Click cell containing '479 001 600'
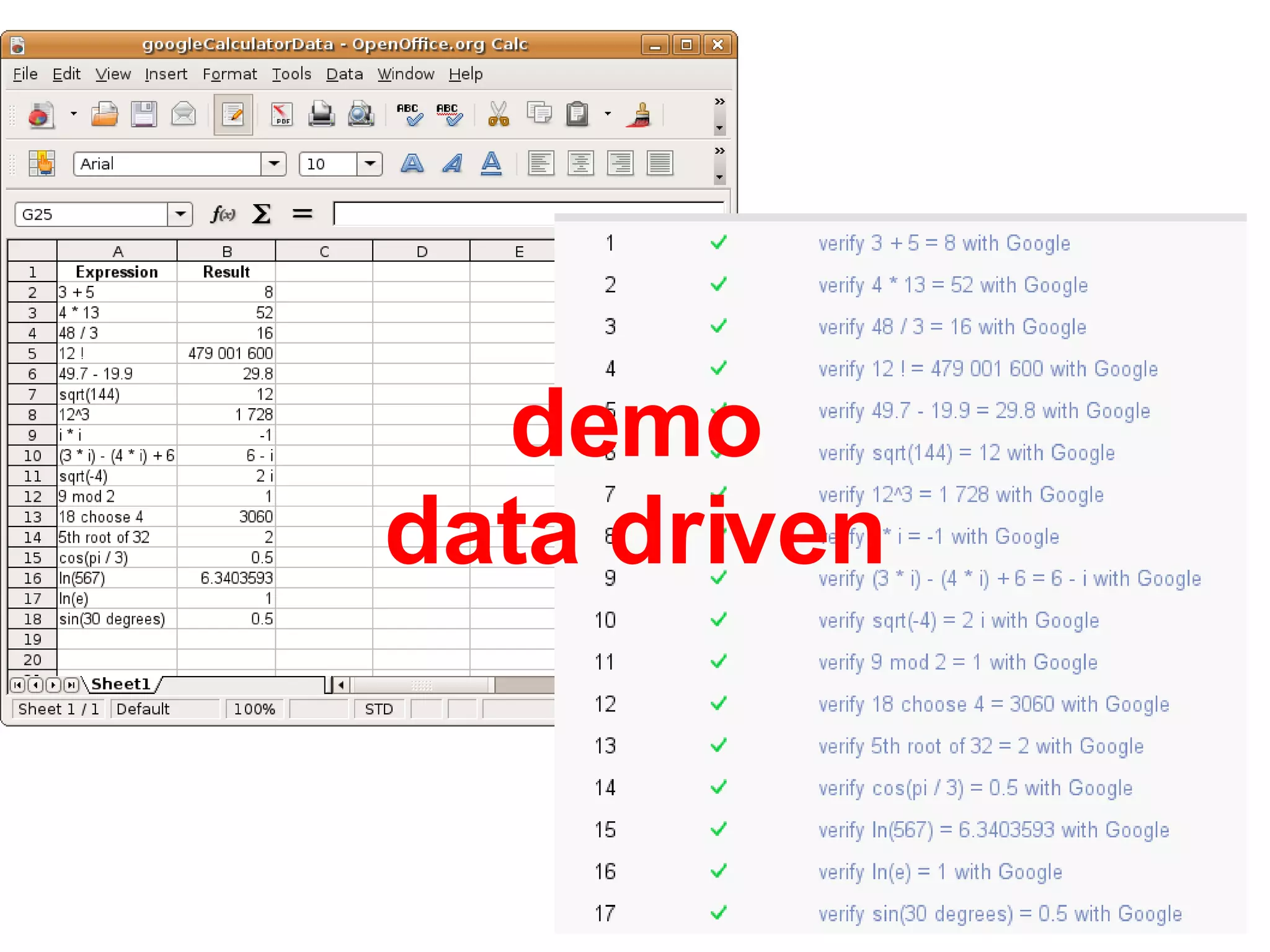The height and width of the screenshot is (952, 1270). [226, 354]
